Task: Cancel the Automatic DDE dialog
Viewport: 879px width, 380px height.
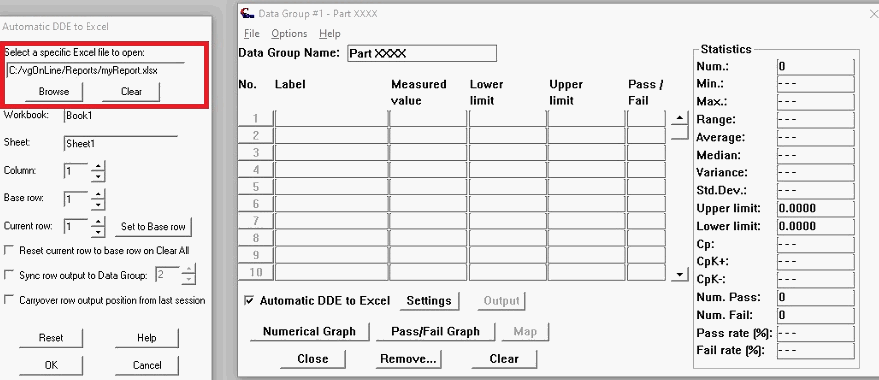Action: [x=147, y=365]
